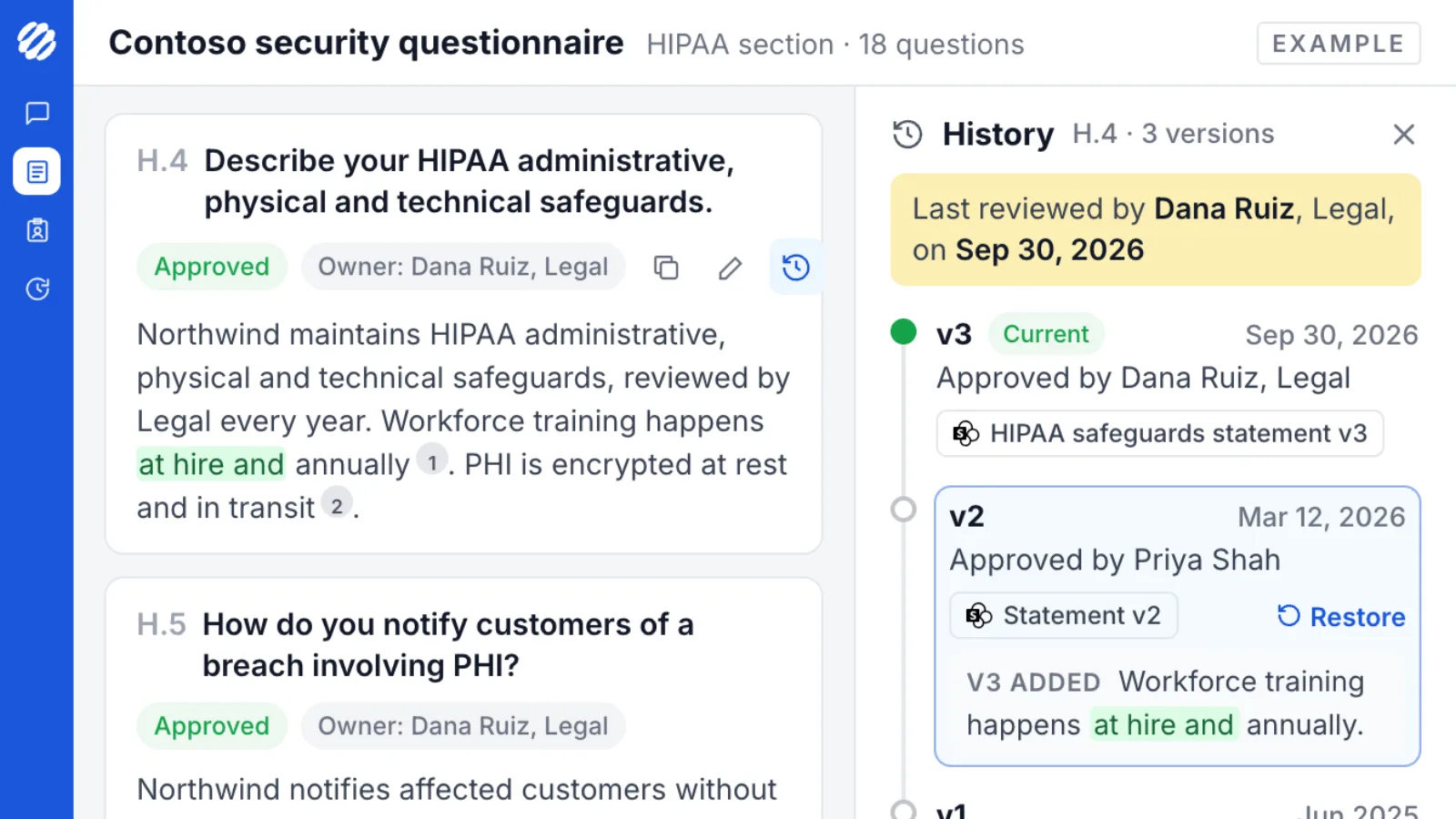Open citation 2 after transit
1456x819 pixels.
(x=337, y=505)
